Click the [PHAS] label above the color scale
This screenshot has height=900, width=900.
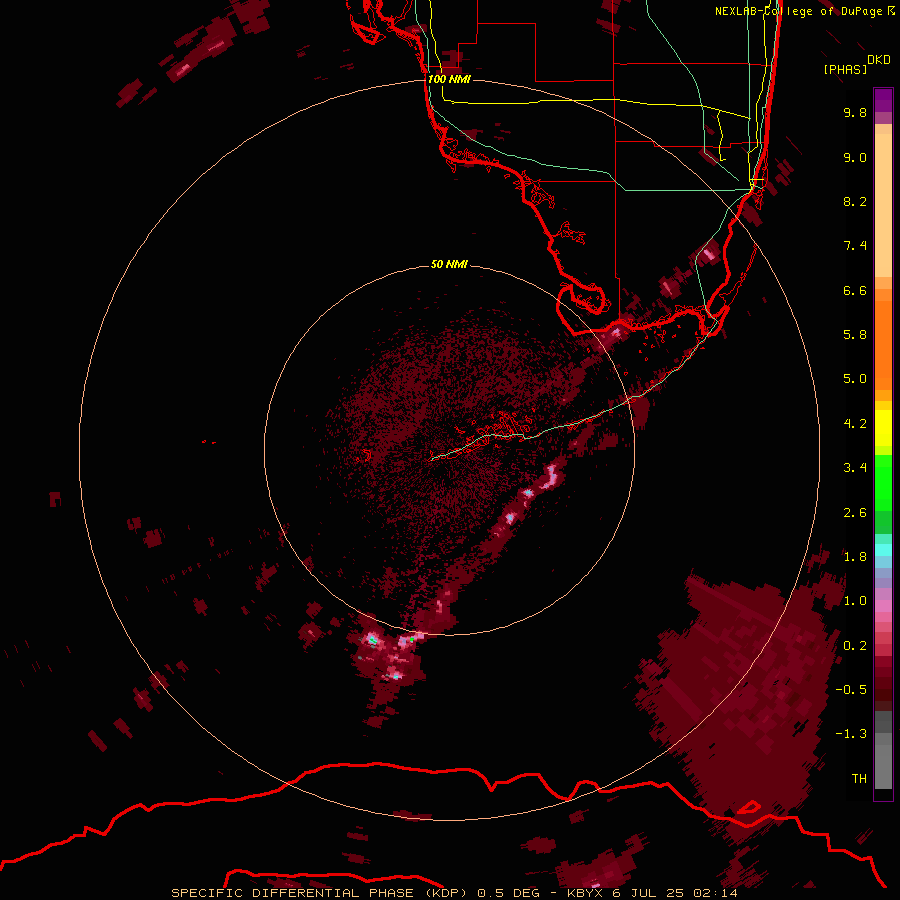pyautogui.click(x=845, y=69)
